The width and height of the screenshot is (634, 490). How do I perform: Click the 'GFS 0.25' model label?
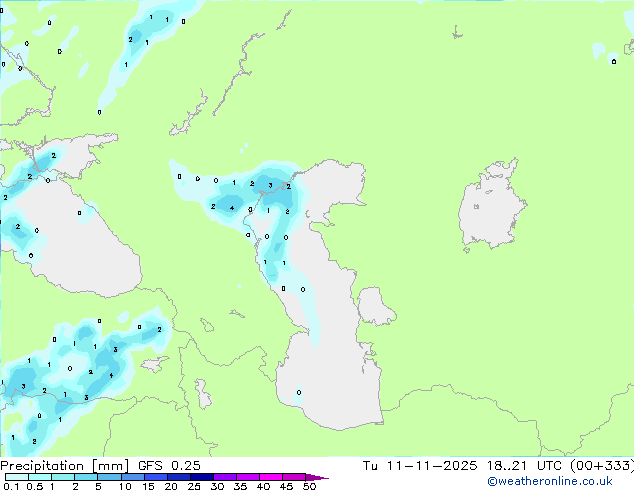point(169,466)
